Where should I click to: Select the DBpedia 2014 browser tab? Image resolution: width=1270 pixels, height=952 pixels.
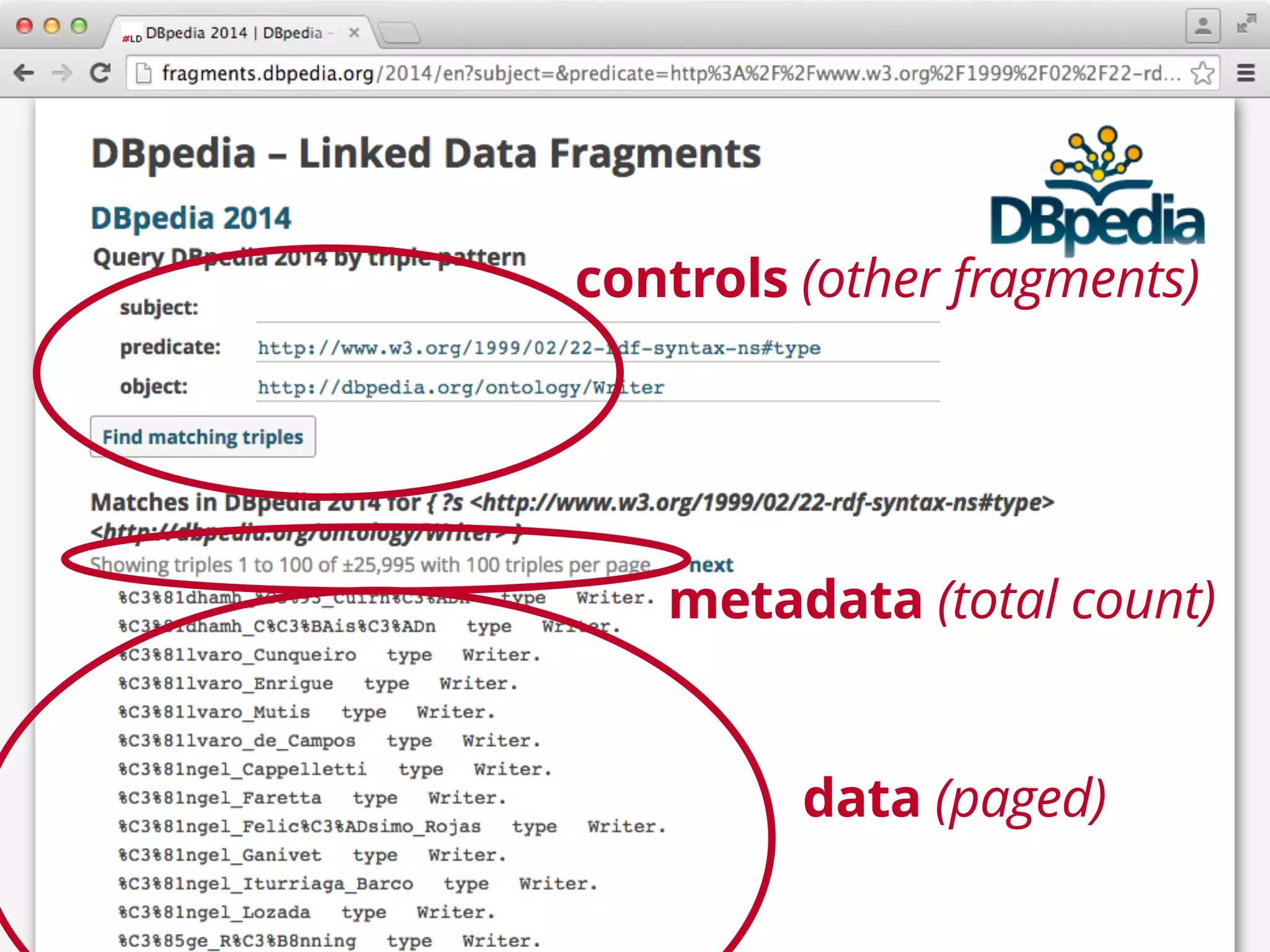point(239,32)
